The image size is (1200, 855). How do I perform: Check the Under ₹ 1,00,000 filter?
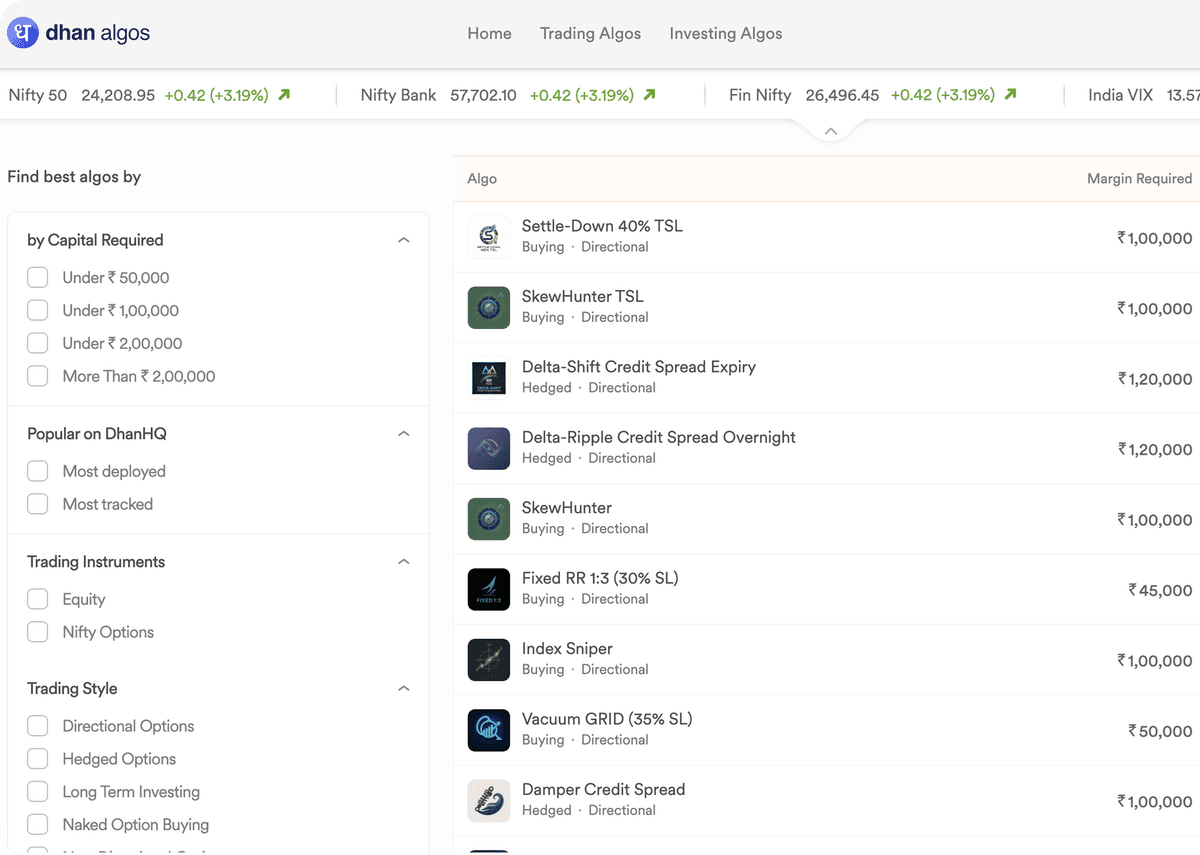[x=38, y=311]
